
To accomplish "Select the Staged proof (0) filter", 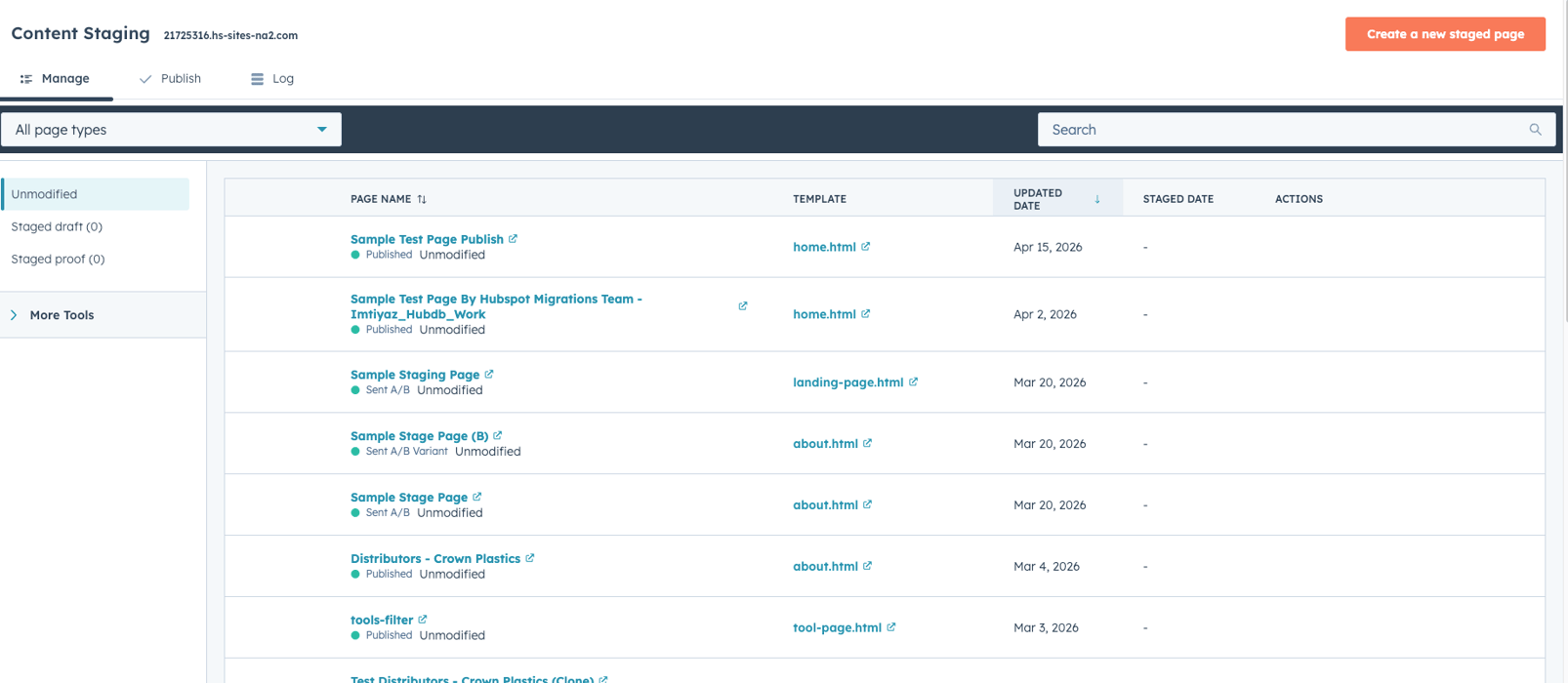I will point(58,259).
